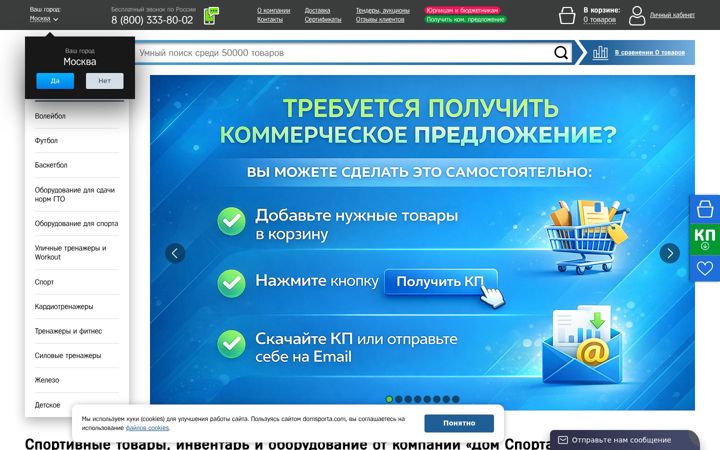Select Тренажеры и фитнес category
The image size is (720, 450).
[x=68, y=331]
